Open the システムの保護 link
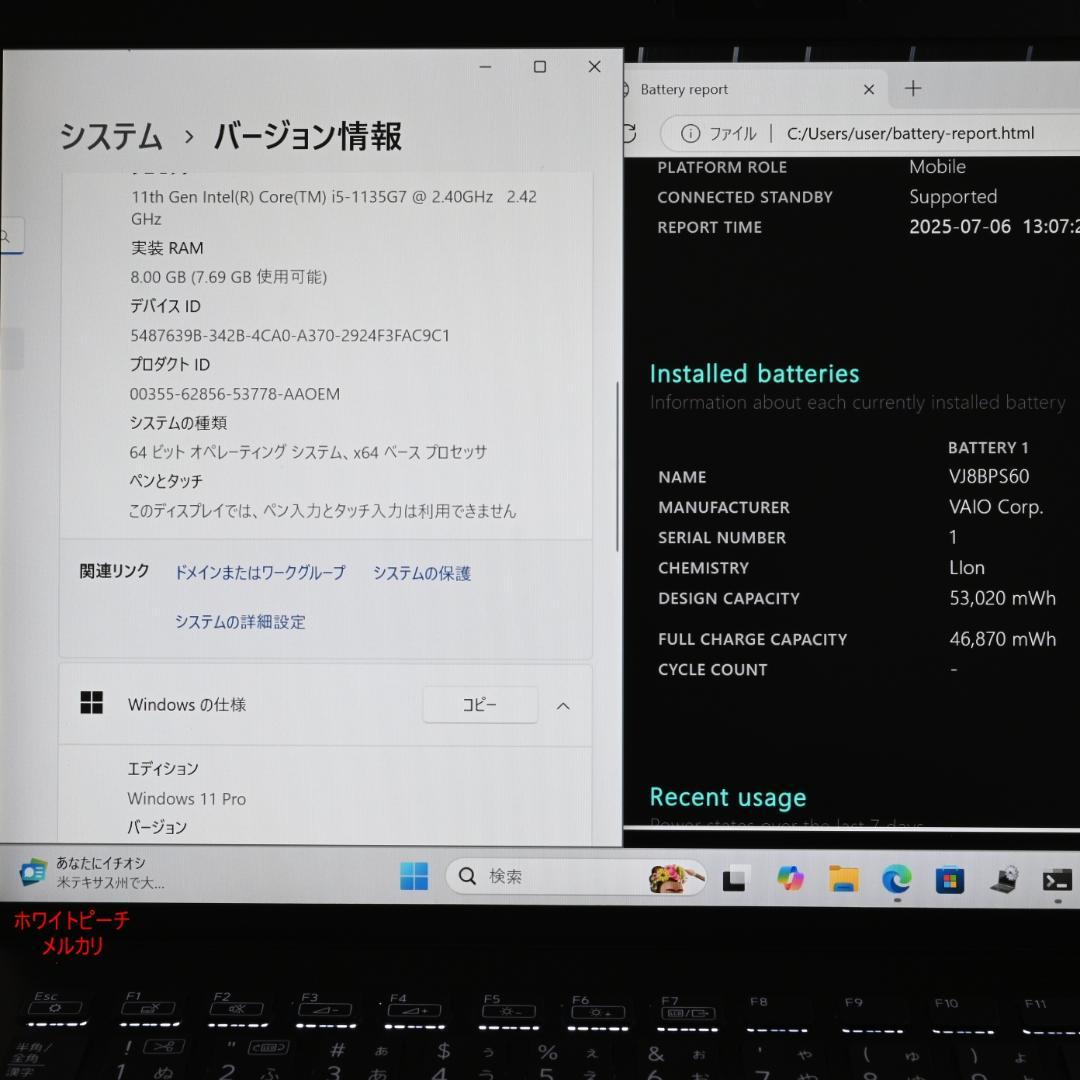The image size is (1080, 1080). 420,572
